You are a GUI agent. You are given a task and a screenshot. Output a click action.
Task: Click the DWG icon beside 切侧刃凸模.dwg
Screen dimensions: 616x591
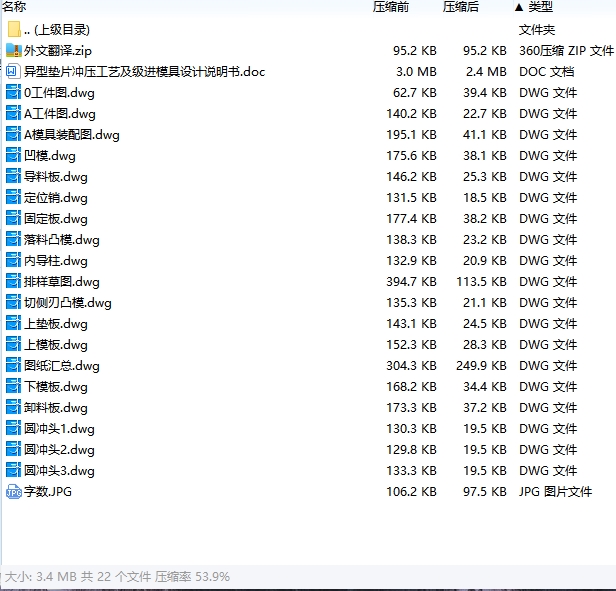pyautogui.click(x=13, y=303)
